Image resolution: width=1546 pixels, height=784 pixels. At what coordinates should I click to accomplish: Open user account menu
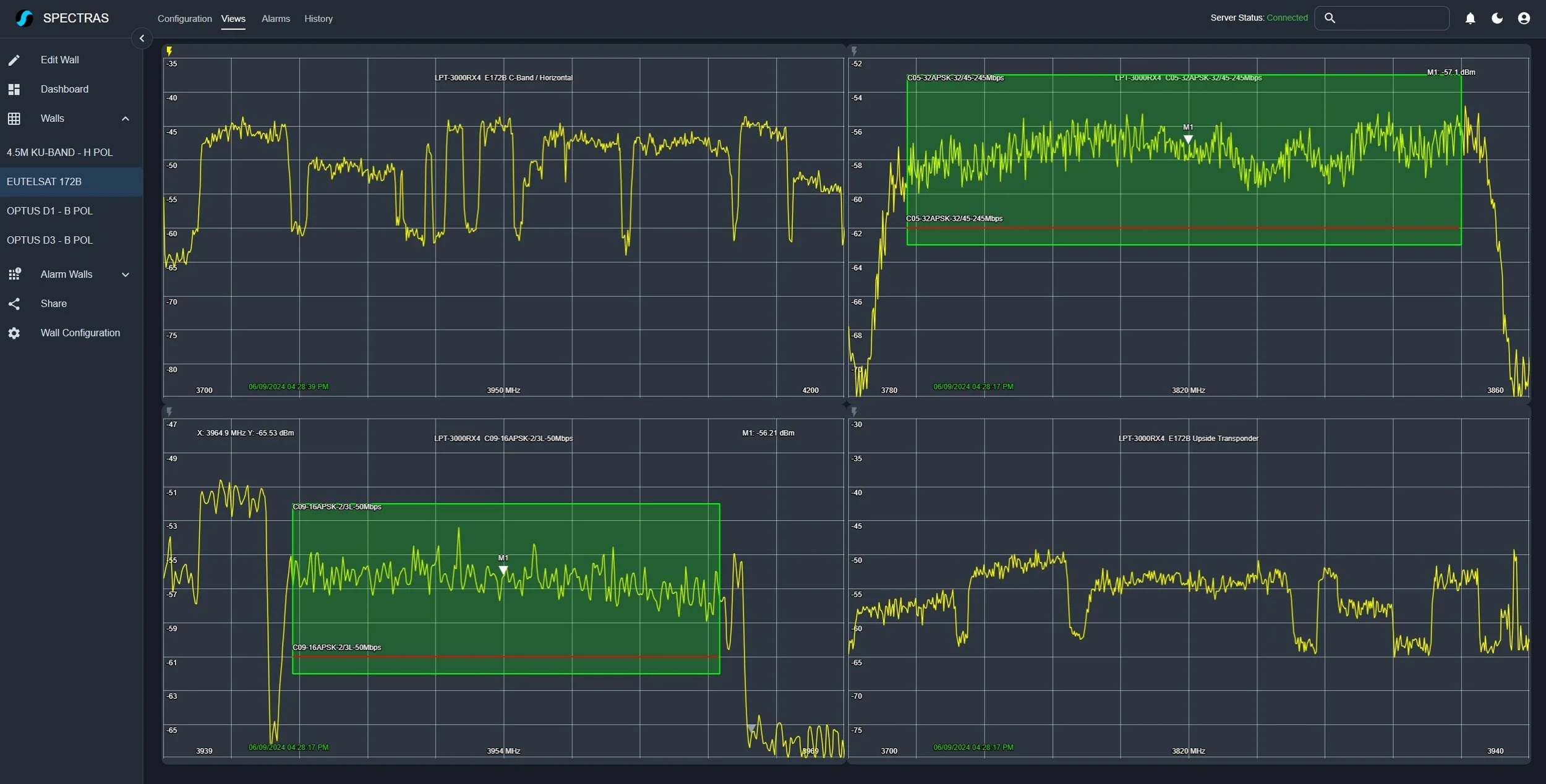[x=1524, y=19]
